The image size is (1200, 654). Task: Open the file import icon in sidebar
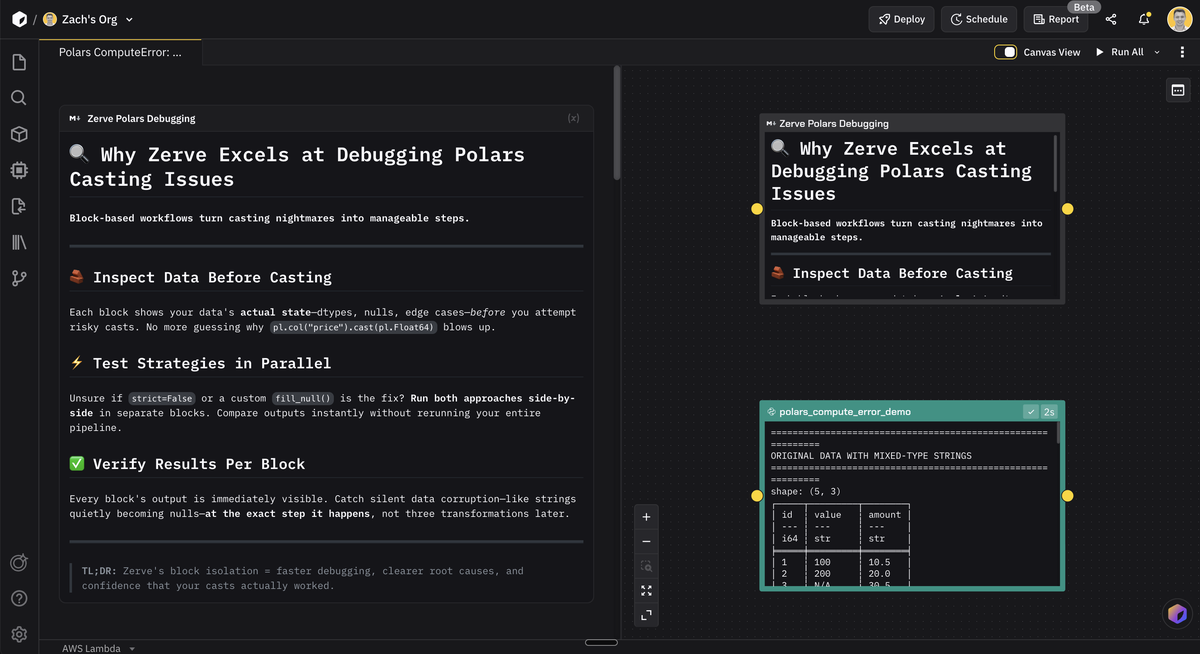click(19, 206)
